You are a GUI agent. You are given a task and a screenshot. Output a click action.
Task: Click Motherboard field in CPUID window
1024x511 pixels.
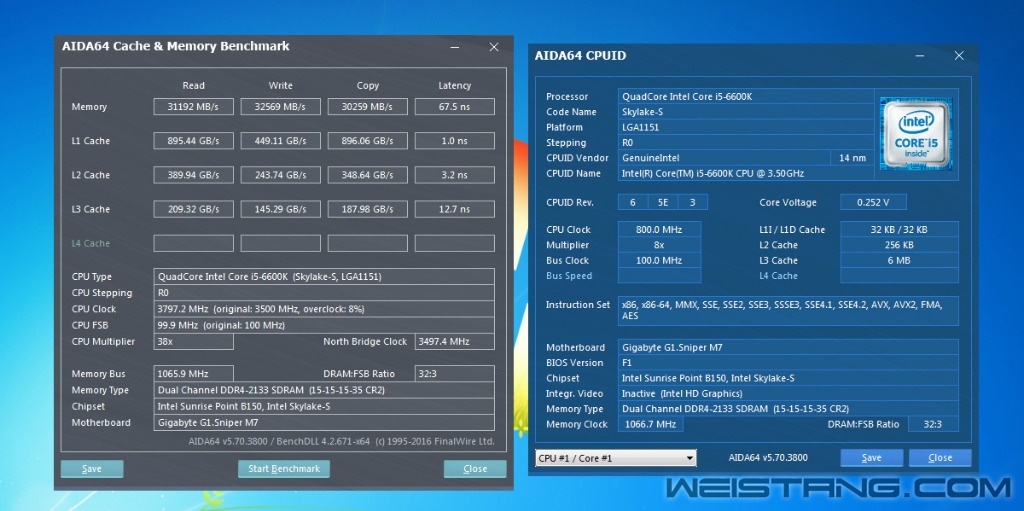pos(788,348)
